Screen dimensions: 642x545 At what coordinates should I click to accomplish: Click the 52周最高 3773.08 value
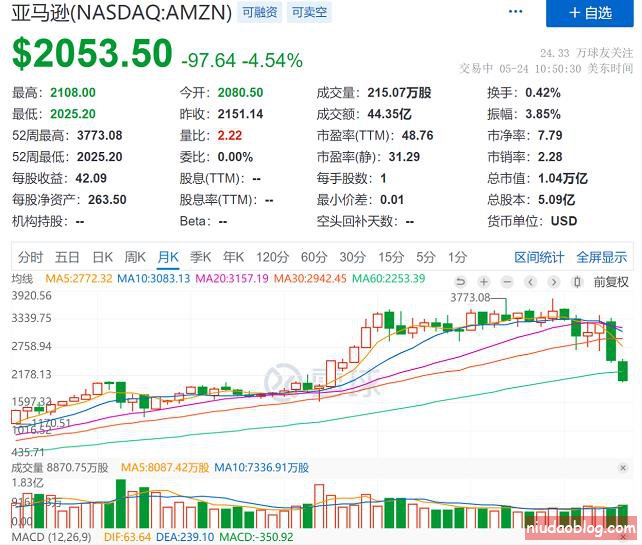pyautogui.click(x=99, y=136)
